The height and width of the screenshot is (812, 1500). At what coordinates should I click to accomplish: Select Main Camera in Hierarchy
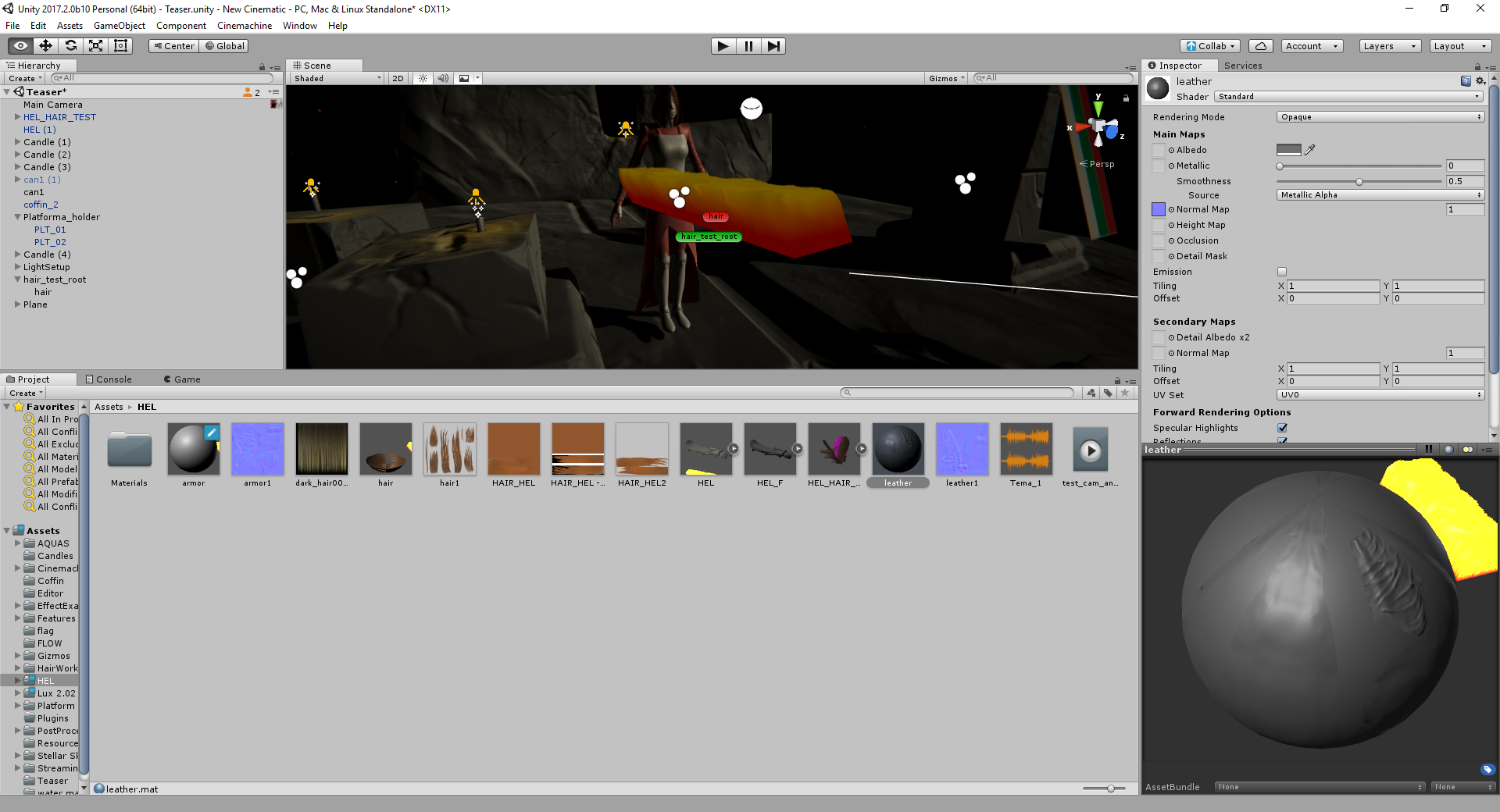tap(52, 105)
